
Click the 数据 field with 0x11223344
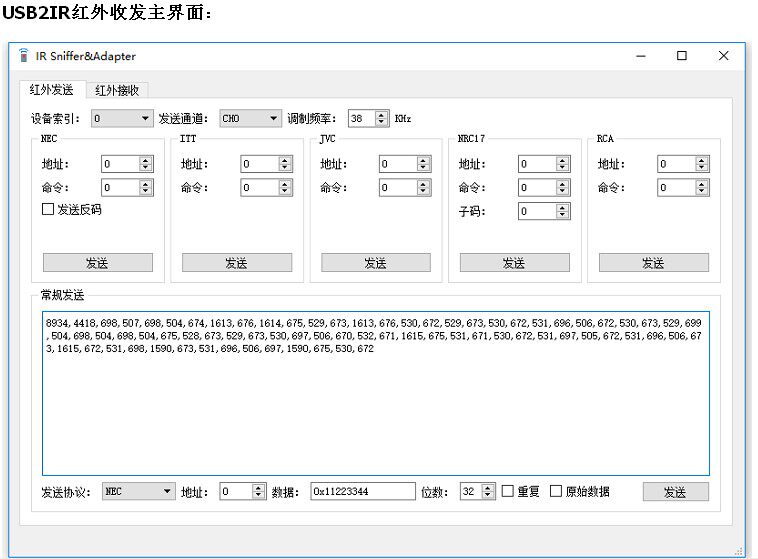pos(363,491)
